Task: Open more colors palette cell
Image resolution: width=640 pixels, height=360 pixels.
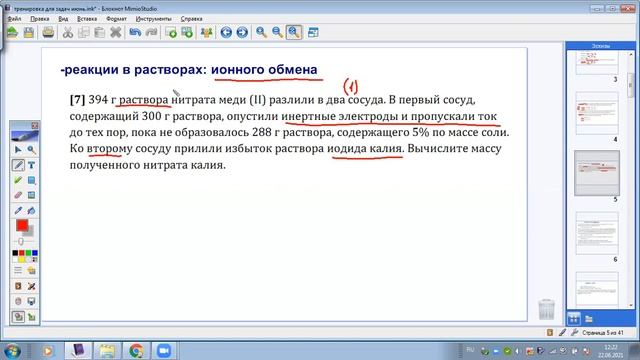Action: point(35,259)
